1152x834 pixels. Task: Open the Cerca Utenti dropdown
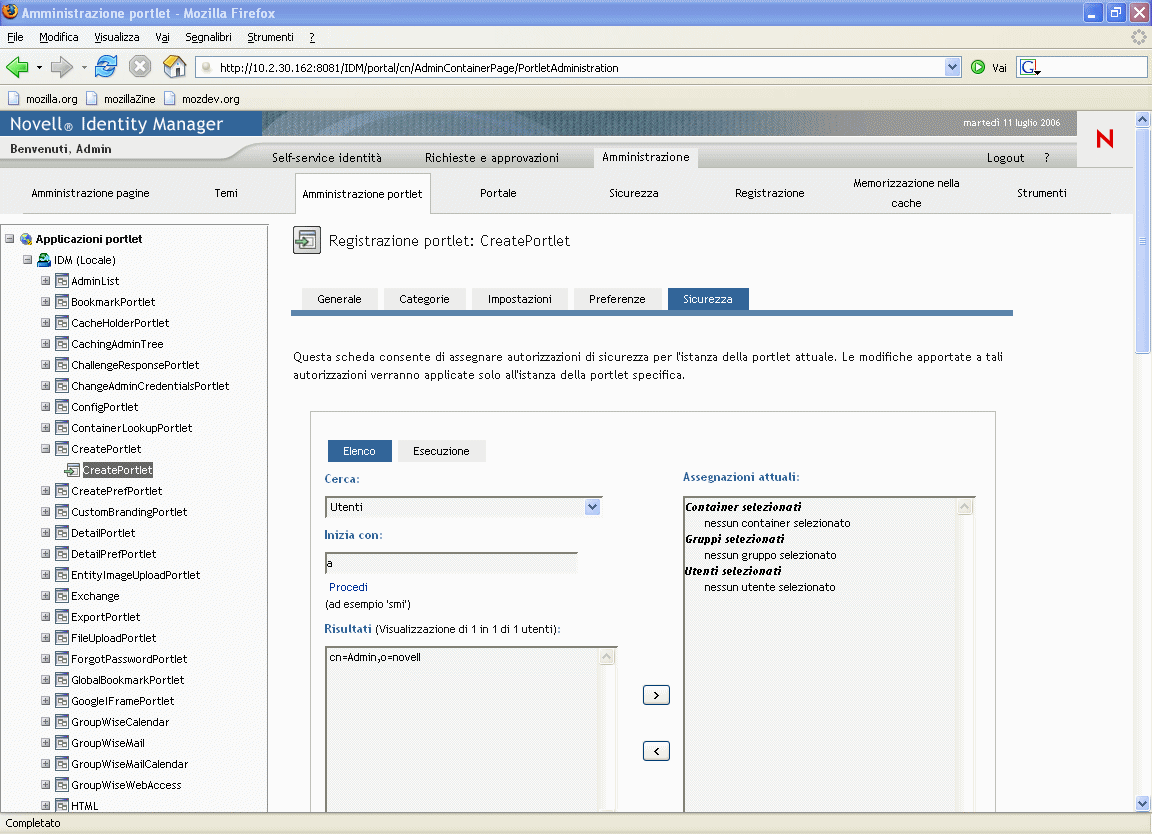point(593,507)
